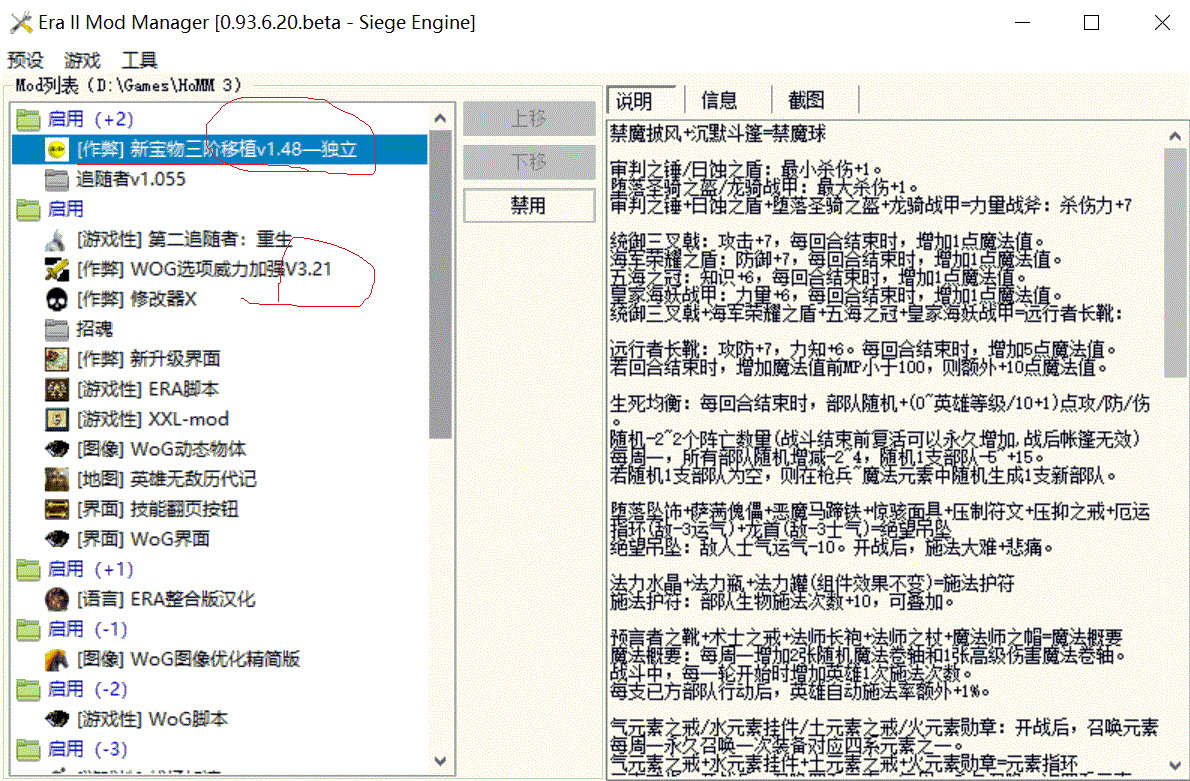The width and height of the screenshot is (1190, 781).
Task: Click the 禁用 disable button
Action: pyautogui.click(x=529, y=205)
